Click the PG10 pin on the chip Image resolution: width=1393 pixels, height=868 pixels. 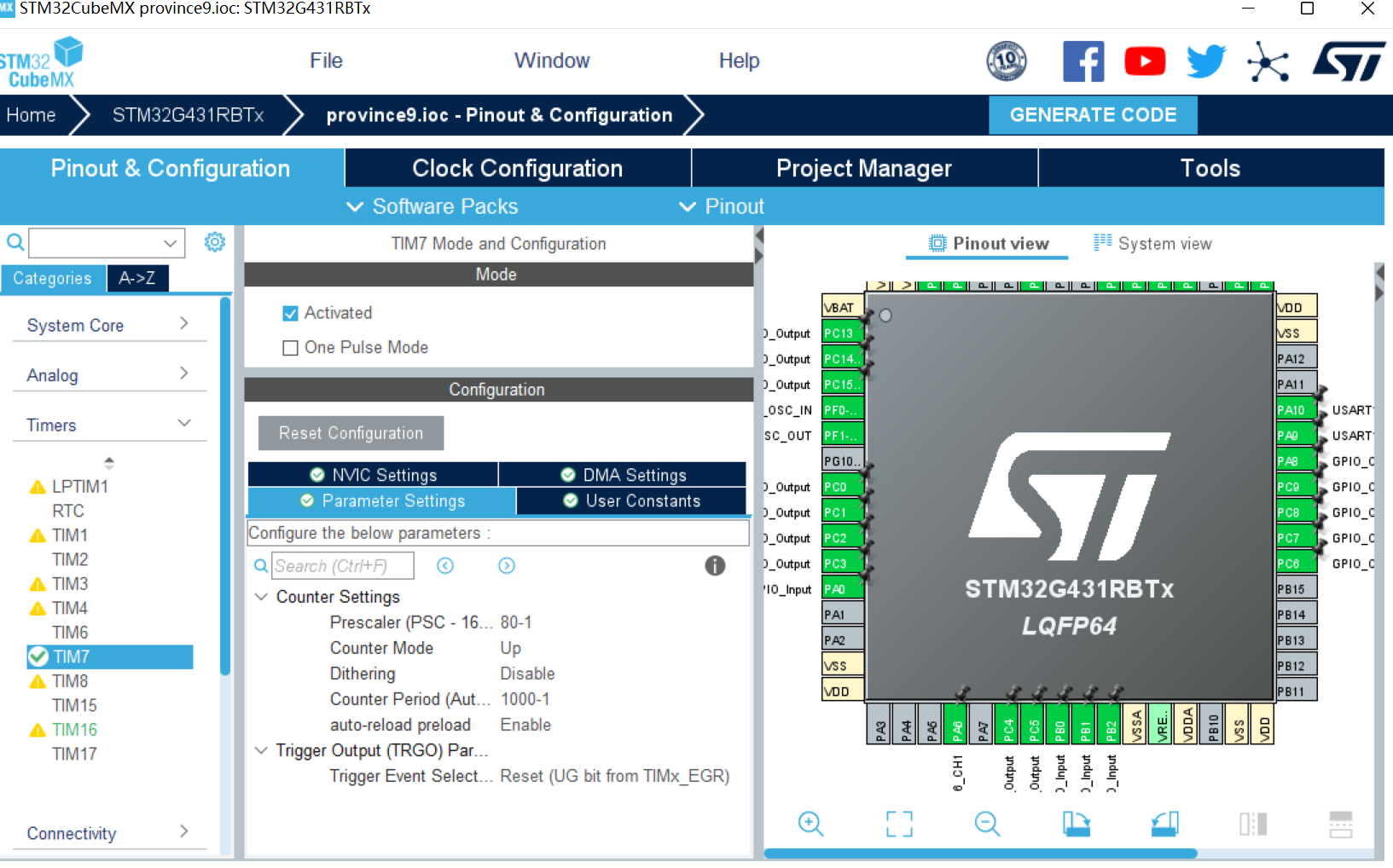click(x=843, y=461)
